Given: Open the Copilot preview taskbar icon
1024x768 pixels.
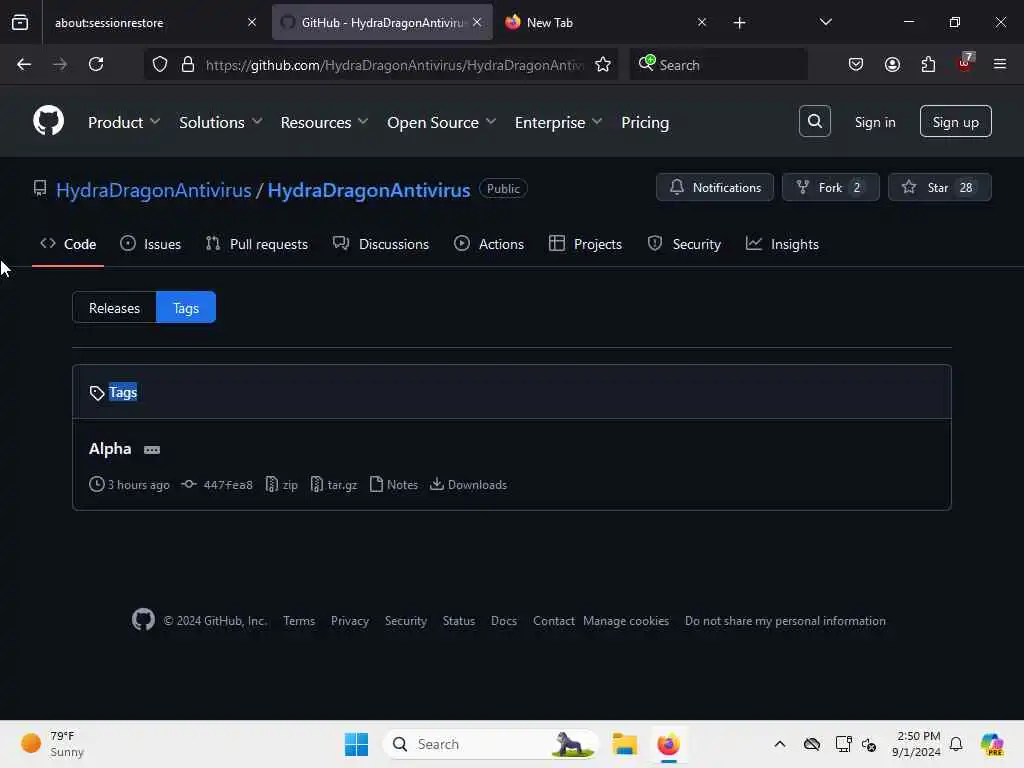Looking at the screenshot, I should point(992,744).
